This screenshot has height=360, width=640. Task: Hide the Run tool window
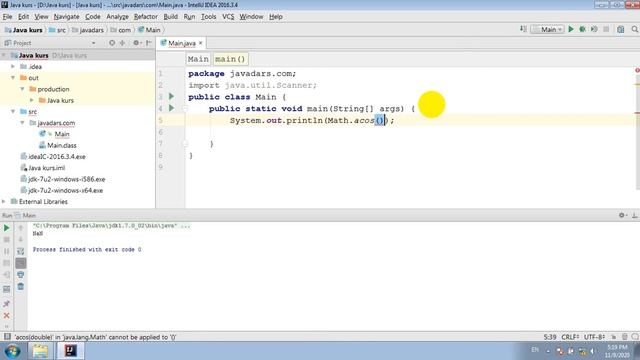pyautogui.click(x=635, y=215)
